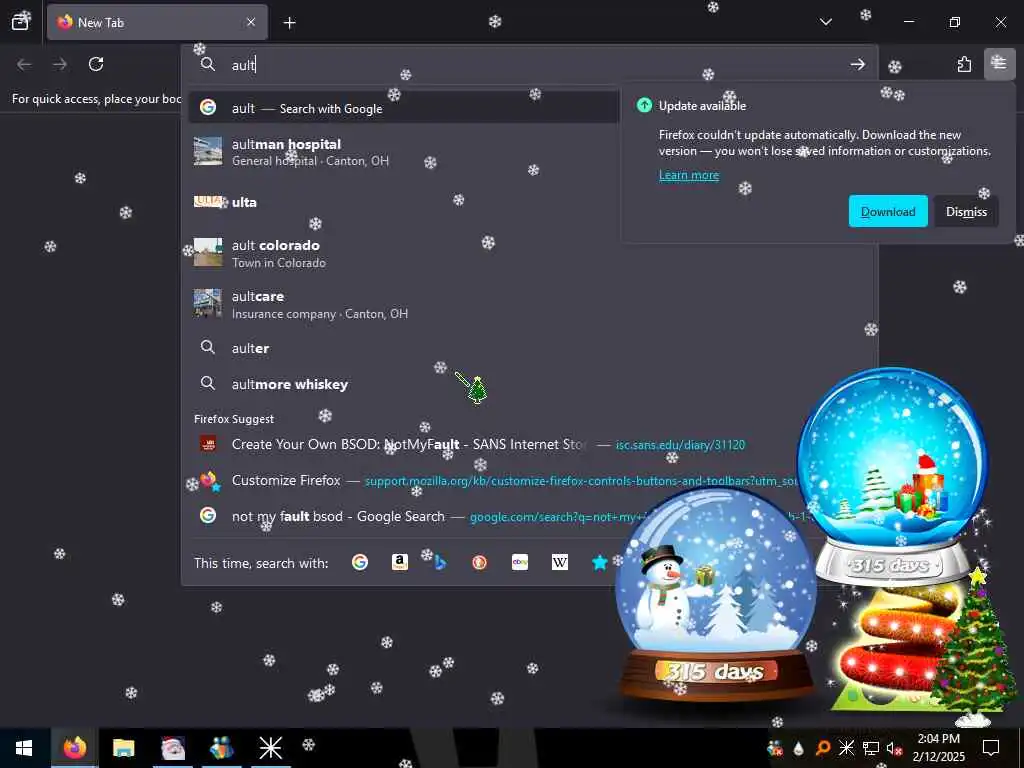Open the Firefox application menu

coord(999,63)
